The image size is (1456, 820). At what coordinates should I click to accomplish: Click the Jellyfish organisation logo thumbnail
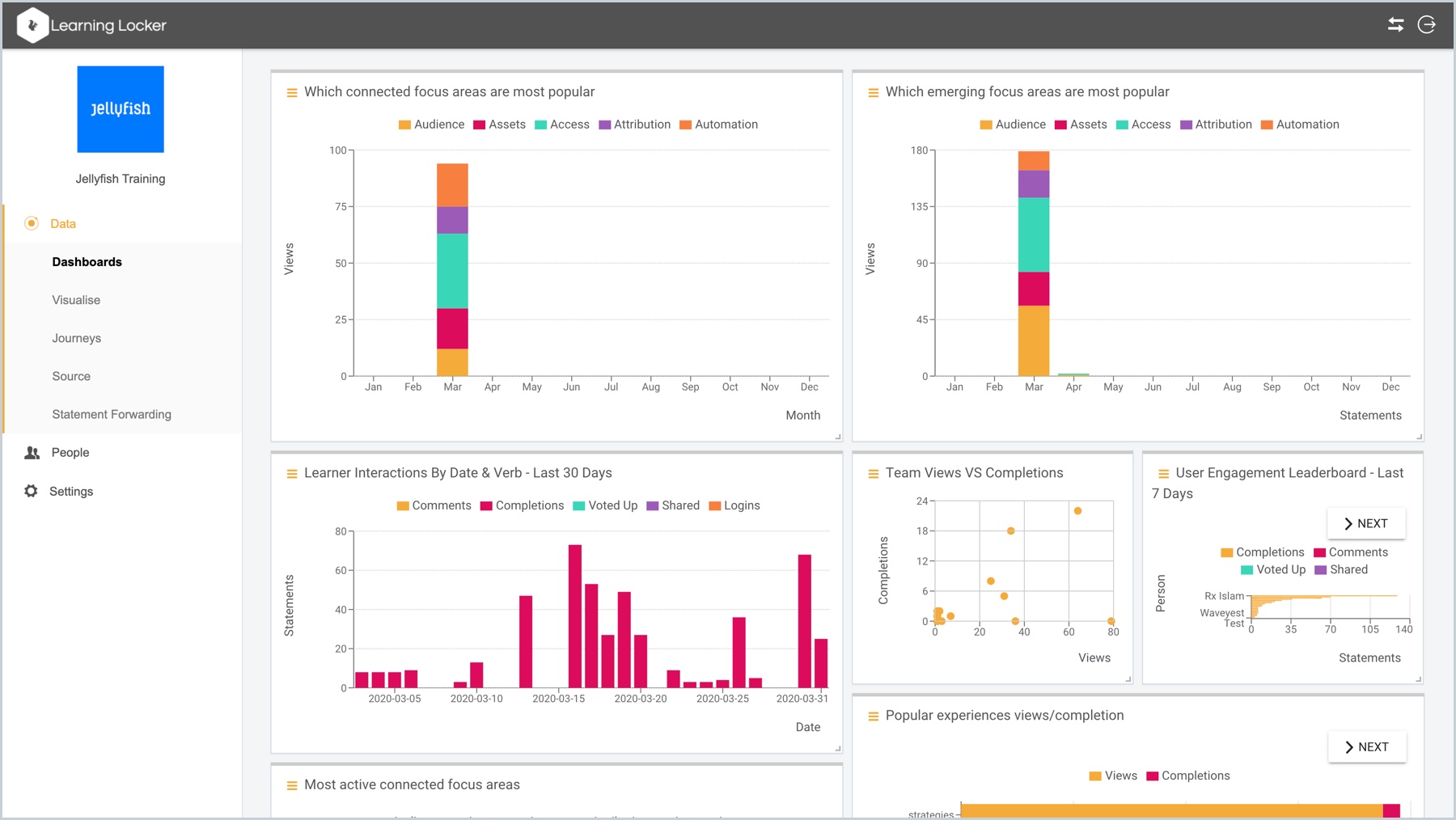coord(121,109)
